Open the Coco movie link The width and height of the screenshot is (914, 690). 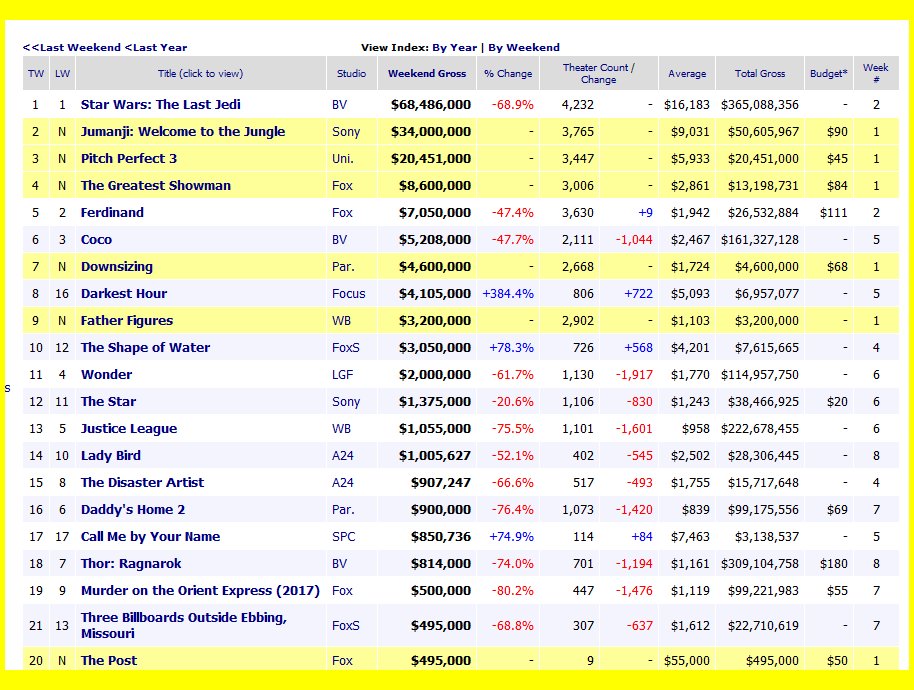(x=96, y=240)
